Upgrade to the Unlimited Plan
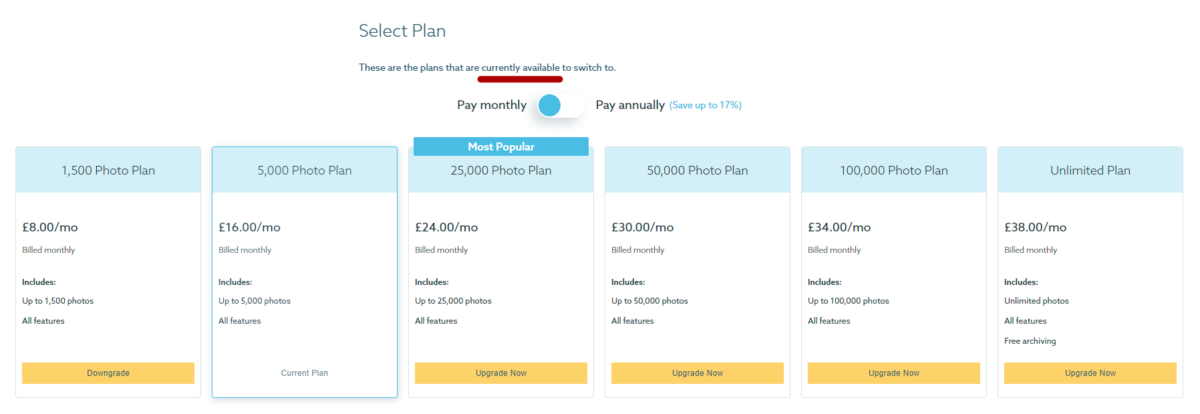The width and height of the screenshot is (1200, 414). 1090,373
